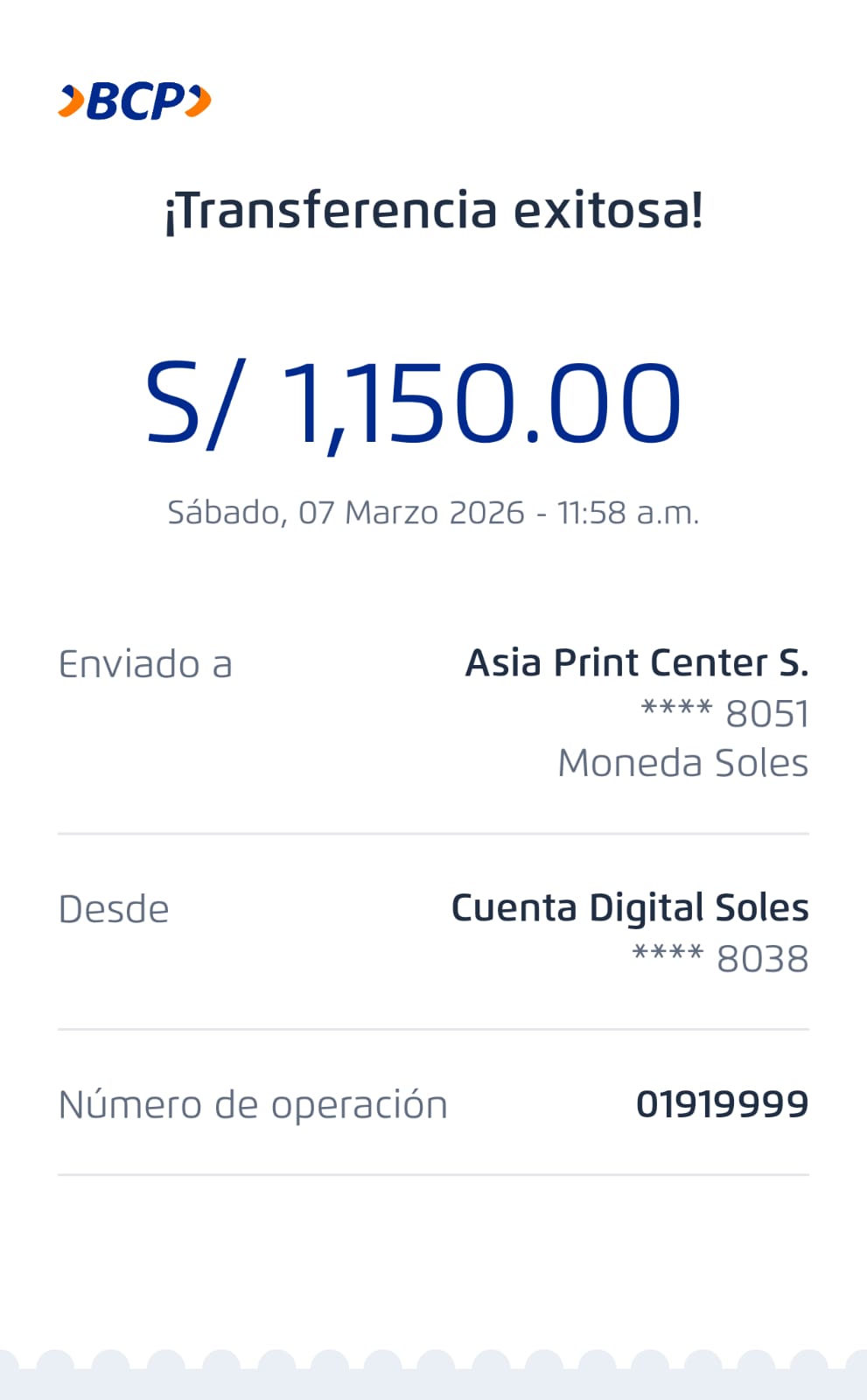Image resolution: width=867 pixels, height=1400 pixels.
Task: Click the "¡Transferencia exitosa!" heading
Action: coord(434,211)
